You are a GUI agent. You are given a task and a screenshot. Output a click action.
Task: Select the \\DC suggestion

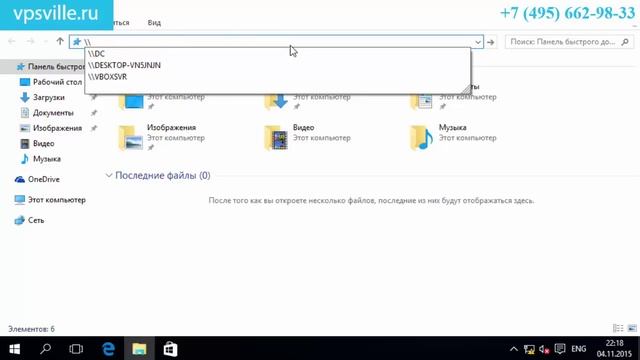(278, 54)
